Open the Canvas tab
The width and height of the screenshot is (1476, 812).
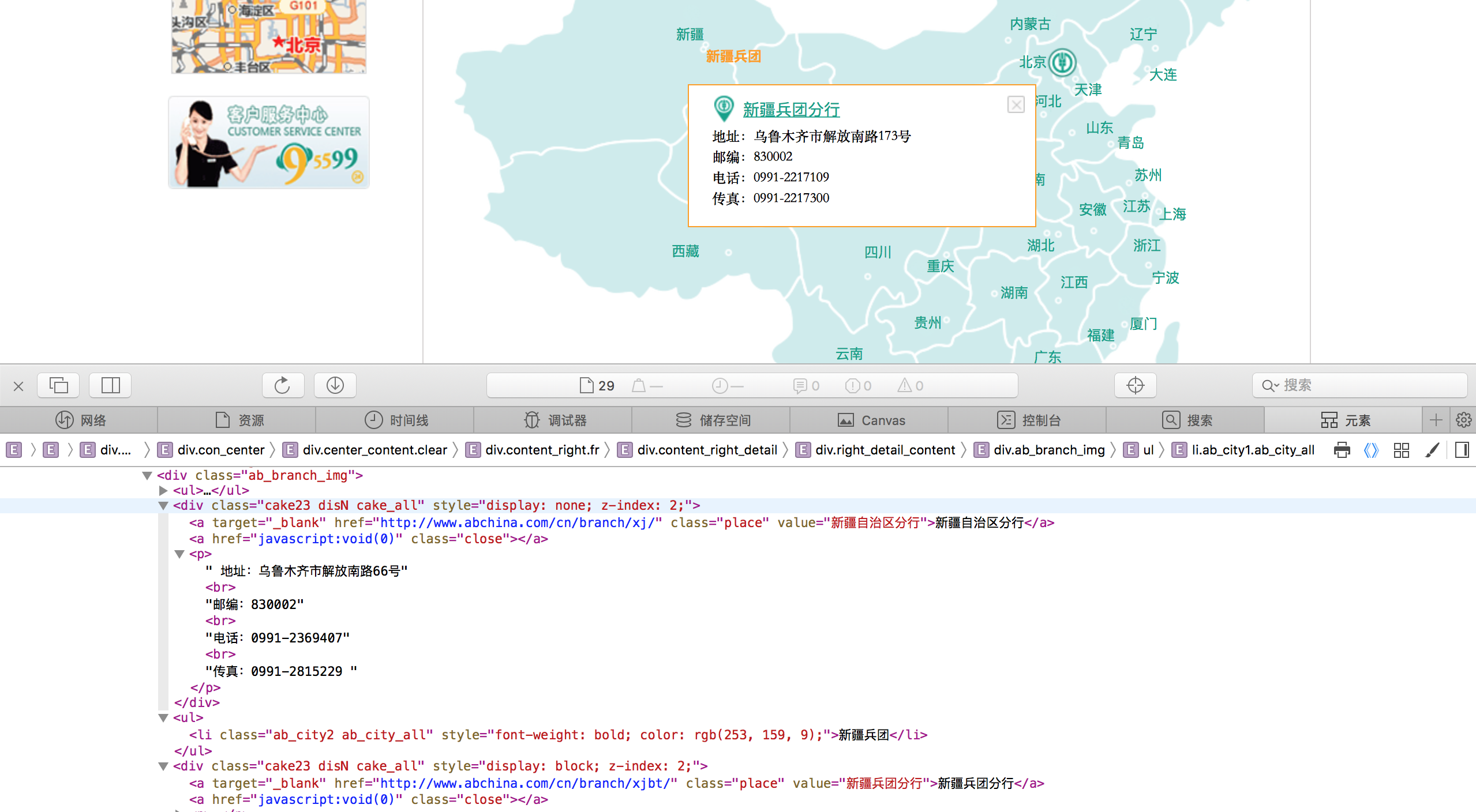click(x=870, y=420)
